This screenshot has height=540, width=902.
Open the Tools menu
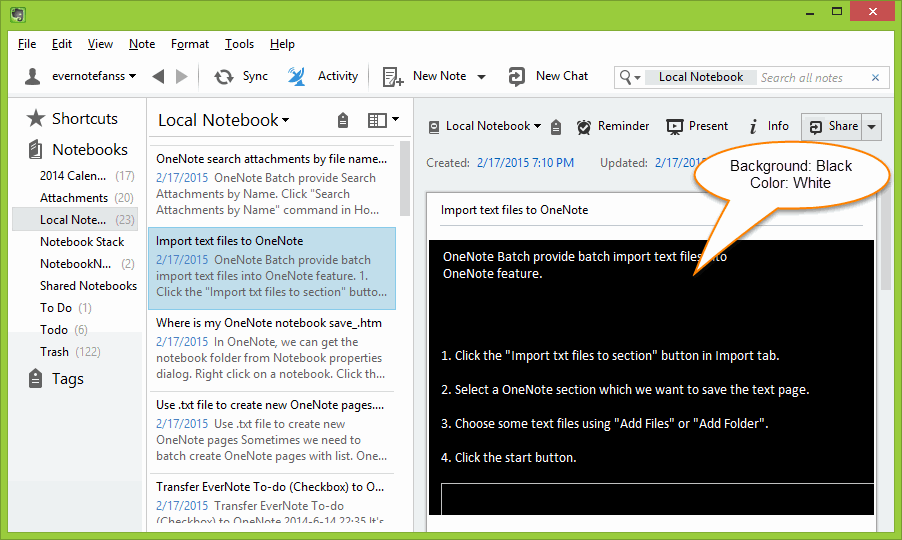click(239, 44)
